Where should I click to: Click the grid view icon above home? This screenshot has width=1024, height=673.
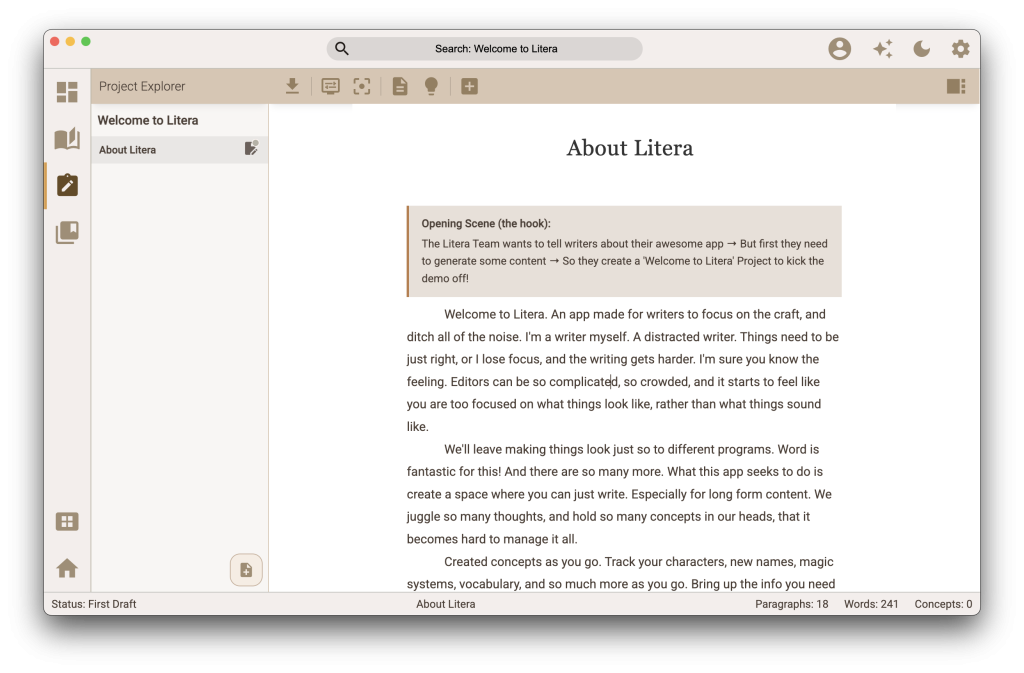click(67, 521)
